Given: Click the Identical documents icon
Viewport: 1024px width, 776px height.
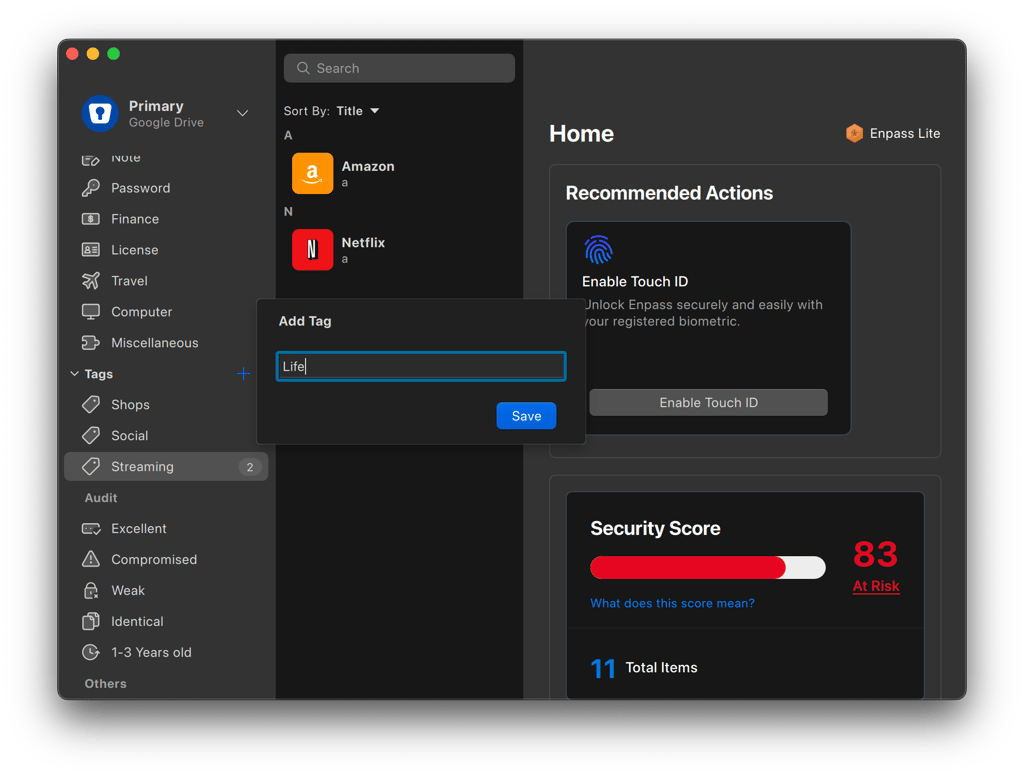Looking at the screenshot, I should (91, 621).
